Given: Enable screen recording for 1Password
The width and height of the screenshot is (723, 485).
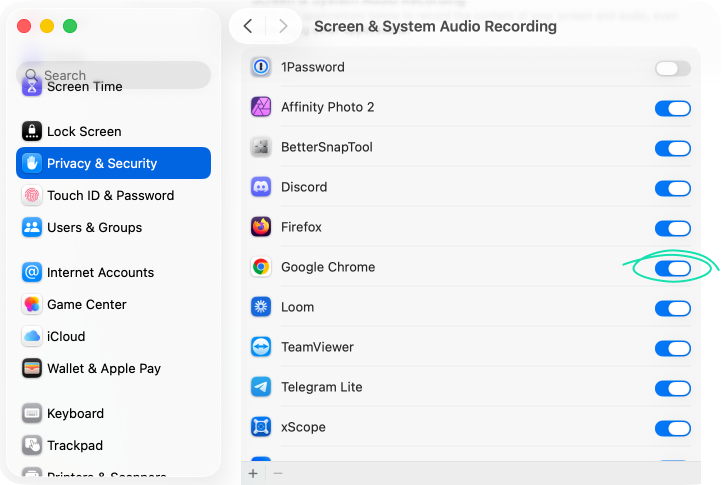Looking at the screenshot, I should coord(673,69).
